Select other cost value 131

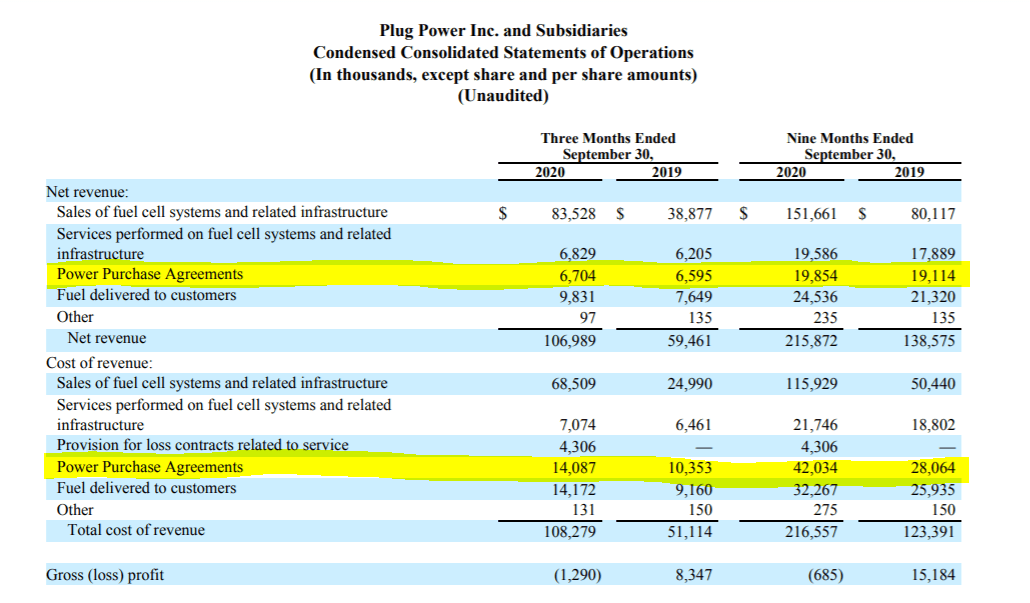click(584, 510)
